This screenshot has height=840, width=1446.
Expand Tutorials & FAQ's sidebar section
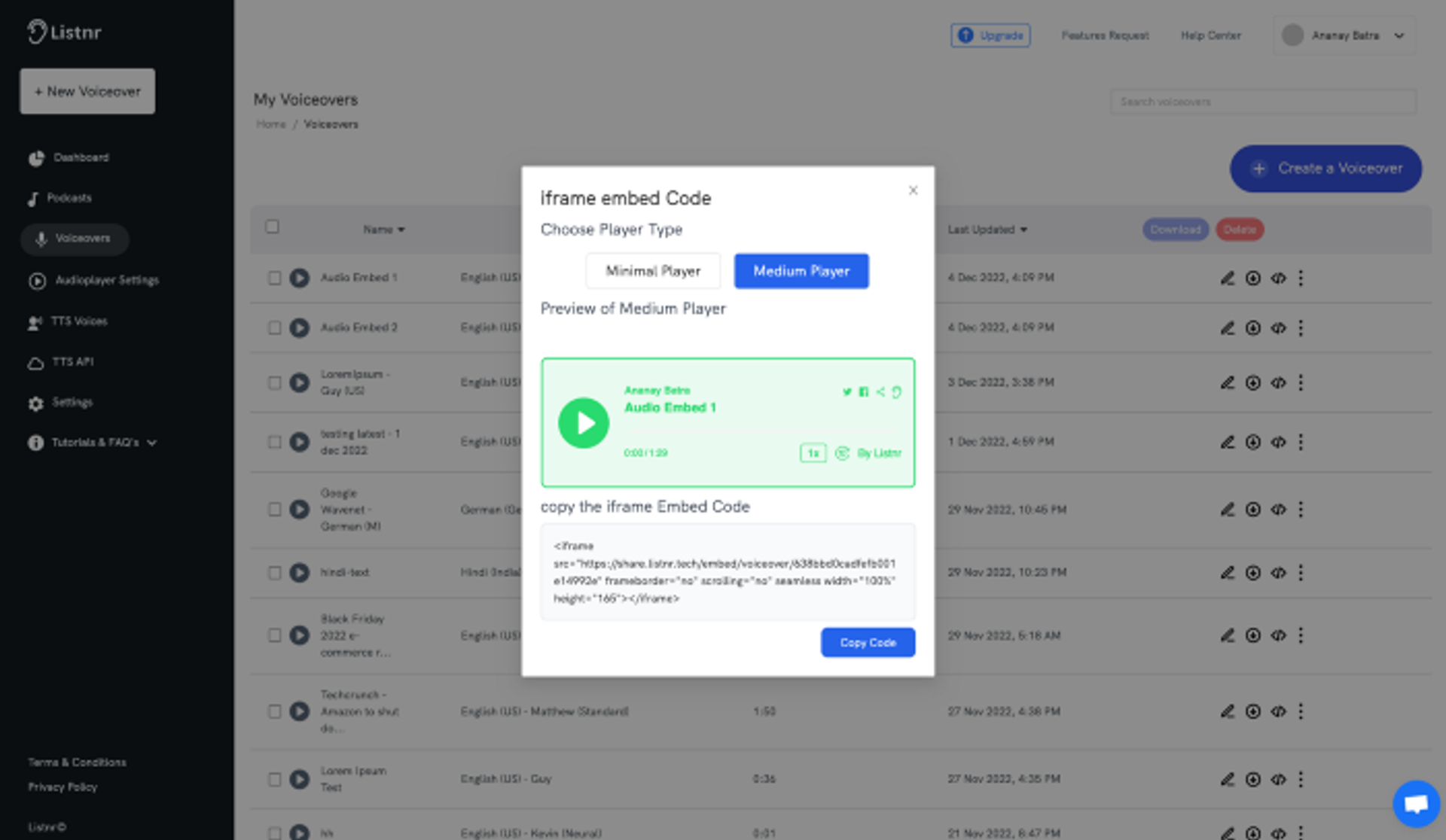152,443
